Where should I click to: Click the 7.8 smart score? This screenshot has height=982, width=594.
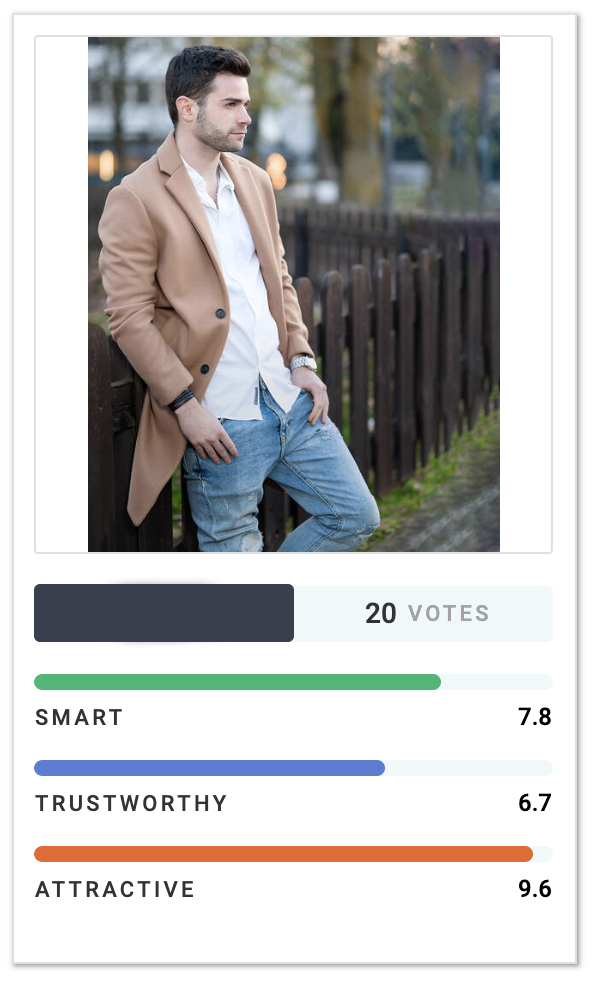[534, 717]
